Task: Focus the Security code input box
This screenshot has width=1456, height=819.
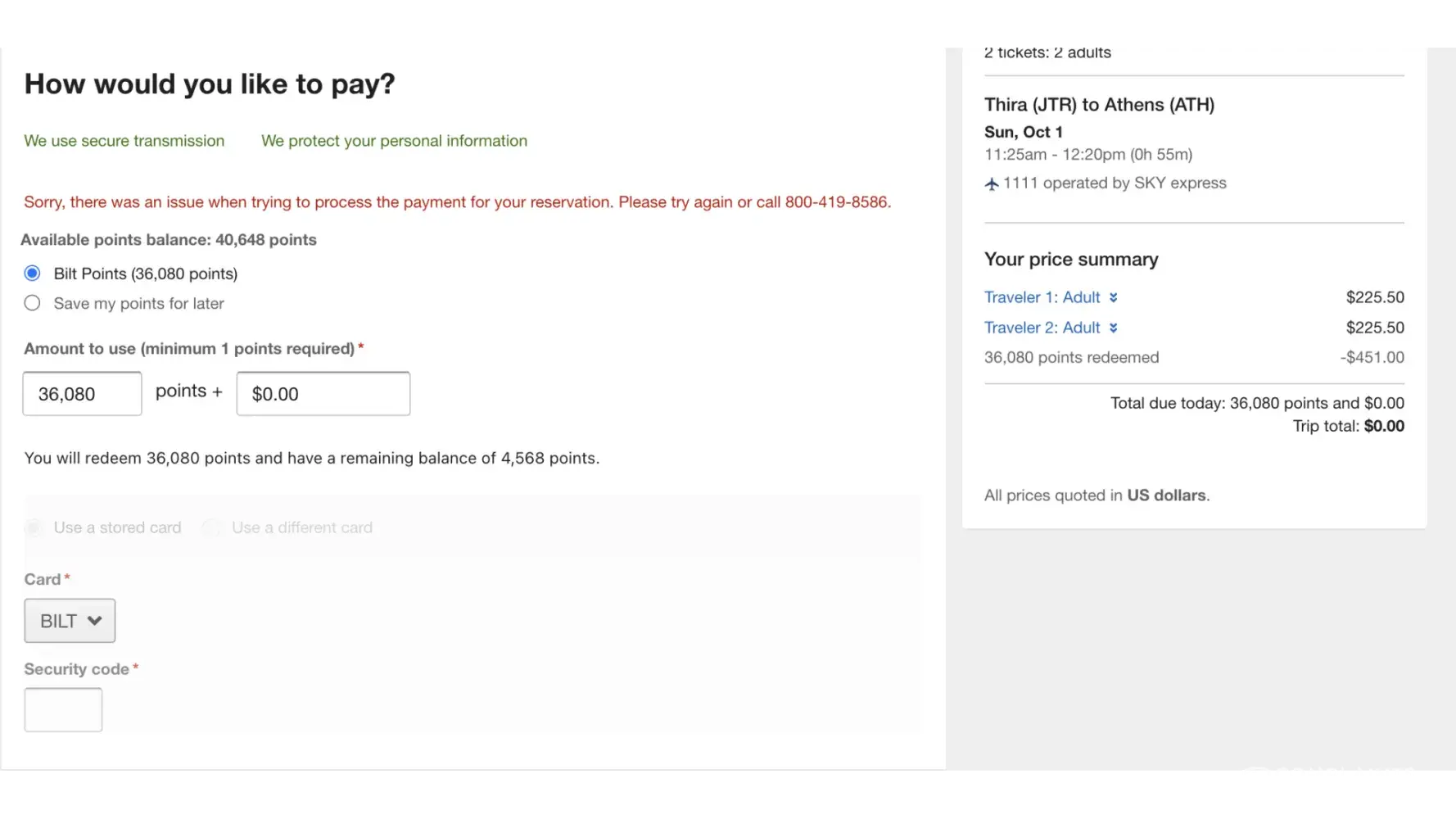Action: tap(63, 709)
